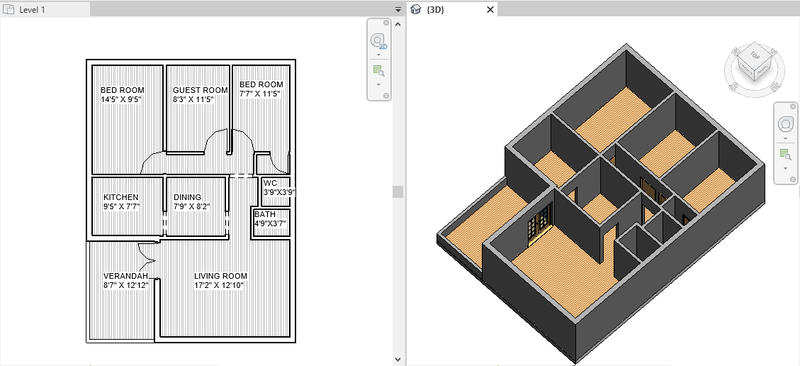The image size is (800, 366).
Task: Open the 3D navigation bar customize menu button
Action: point(793,179)
